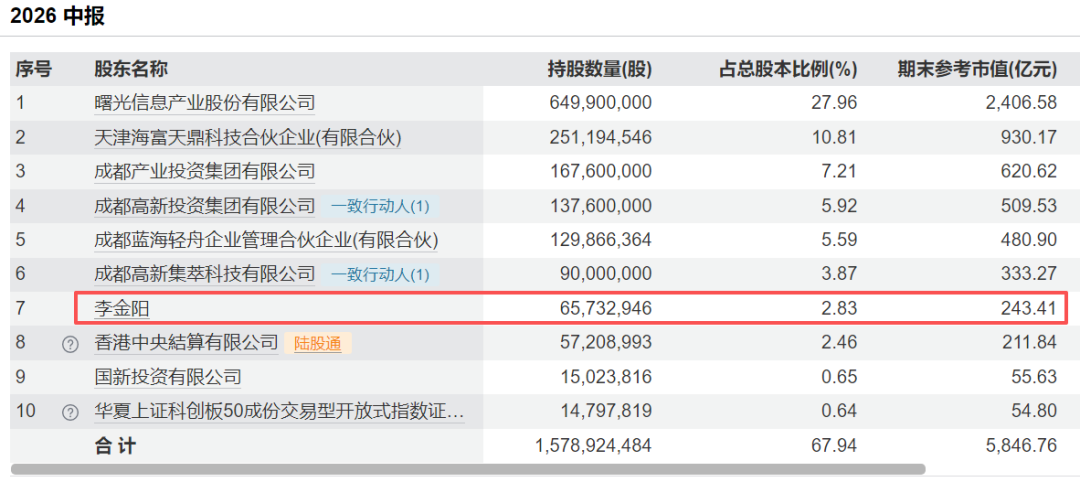Viewport: 1080px width, 482px height.
Task: Select share count 129,866,364
Action: click(601, 240)
